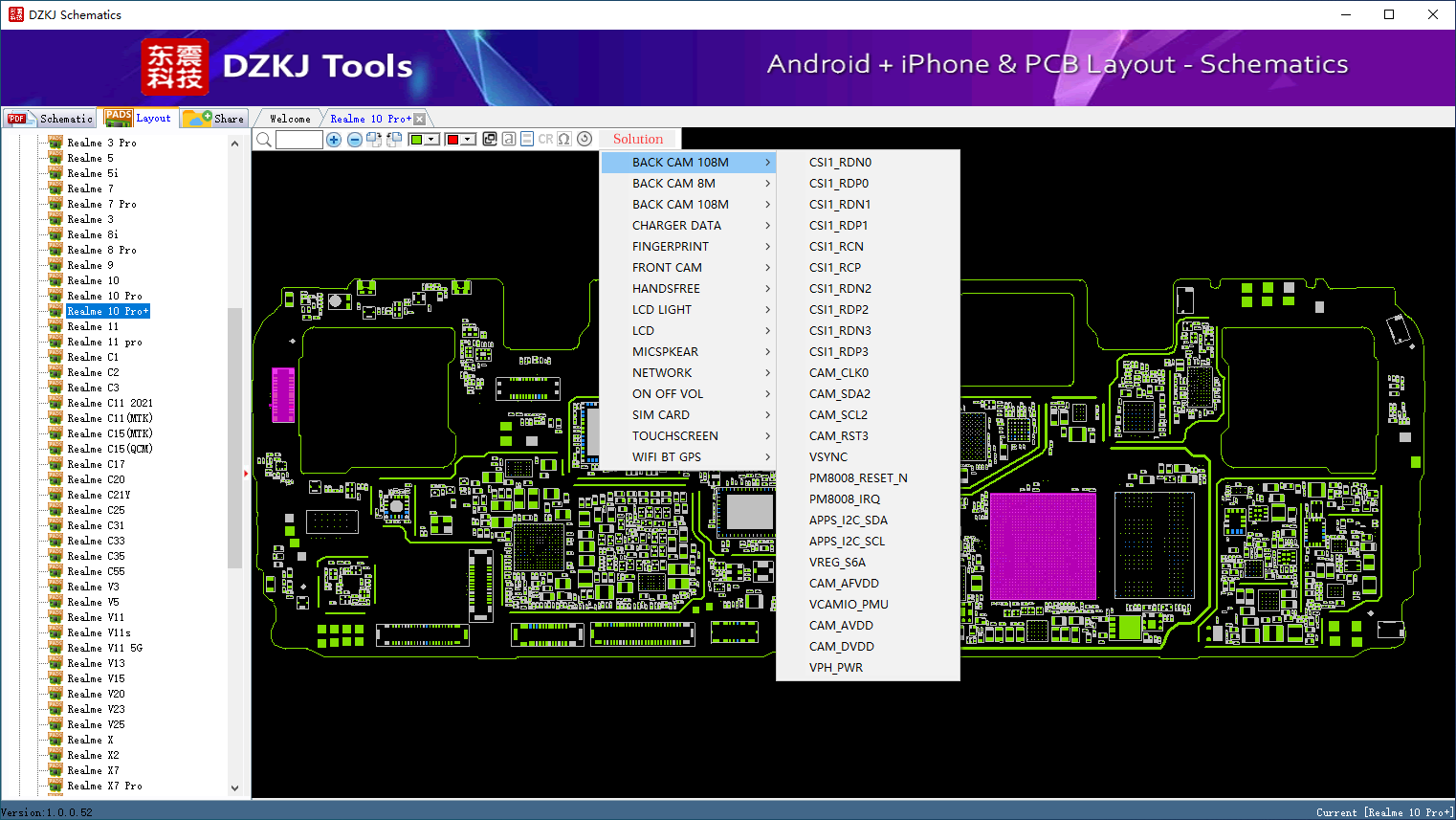1456x820 pixels.
Task: Select Realme V11 5G in the tree
Action: click(x=104, y=648)
